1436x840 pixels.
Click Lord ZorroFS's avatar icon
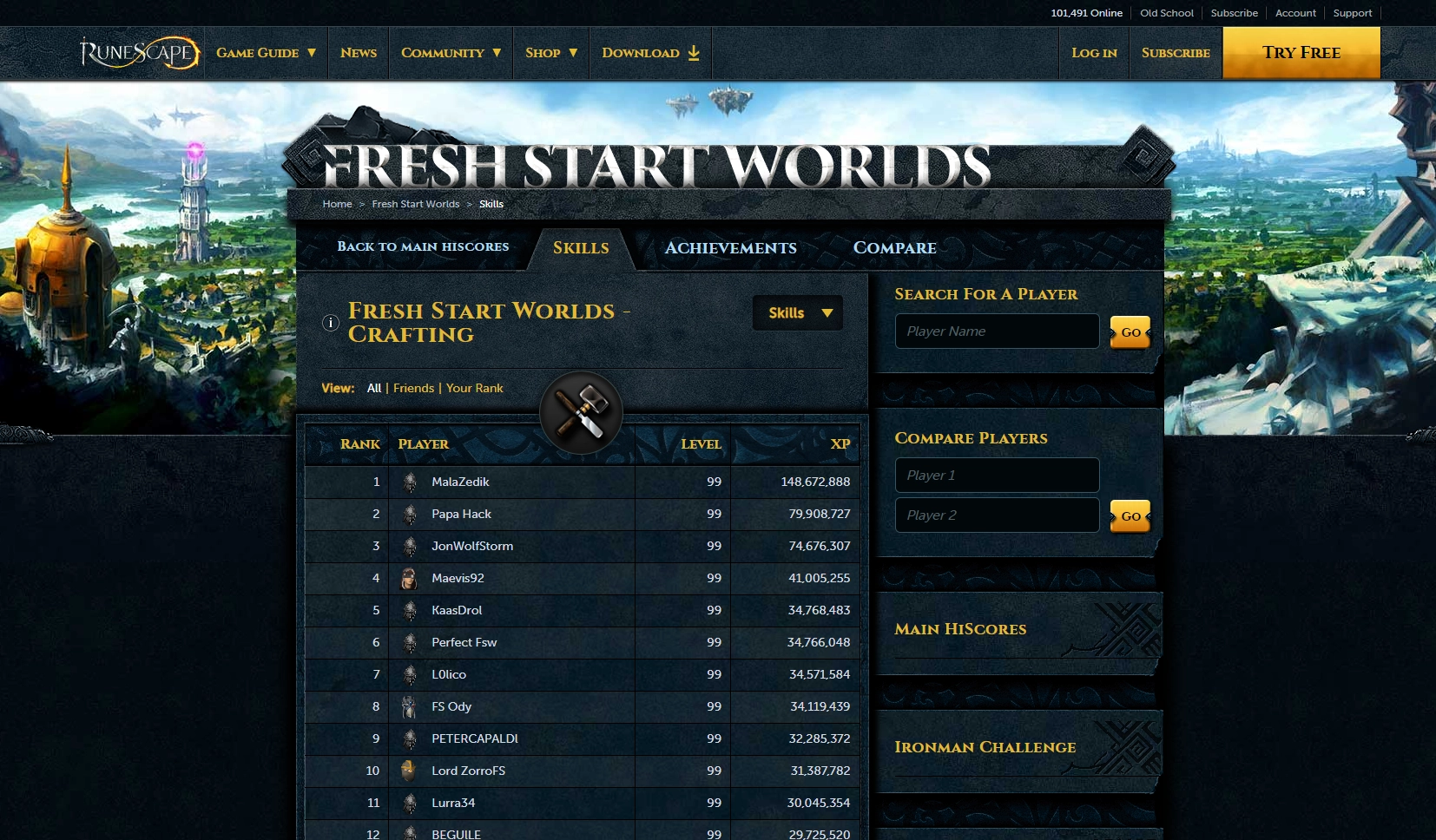coord(409,771)
